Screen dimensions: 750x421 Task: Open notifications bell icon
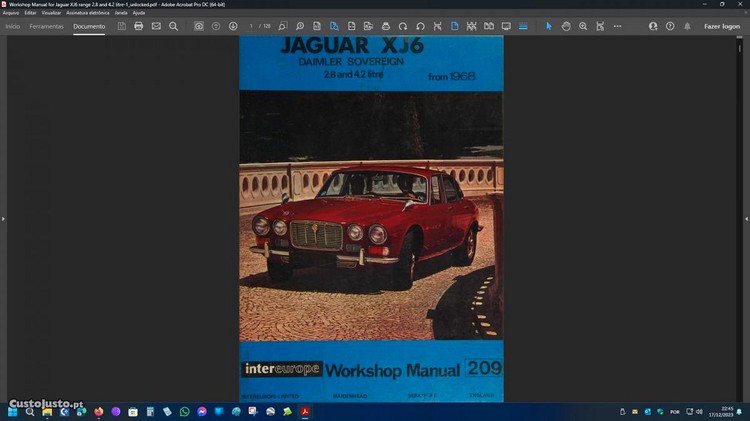coord(687,26)
